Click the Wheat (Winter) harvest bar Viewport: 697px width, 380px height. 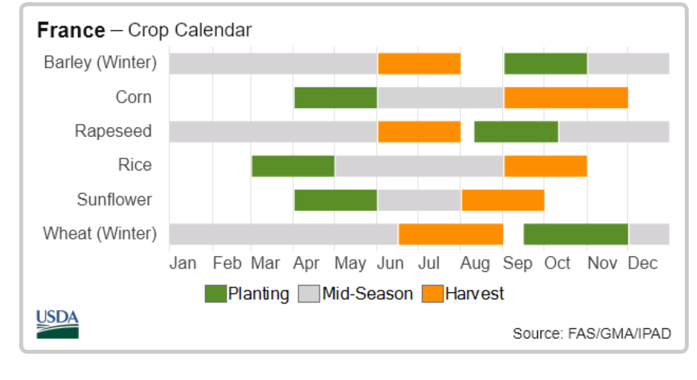[x=451, y=234]
